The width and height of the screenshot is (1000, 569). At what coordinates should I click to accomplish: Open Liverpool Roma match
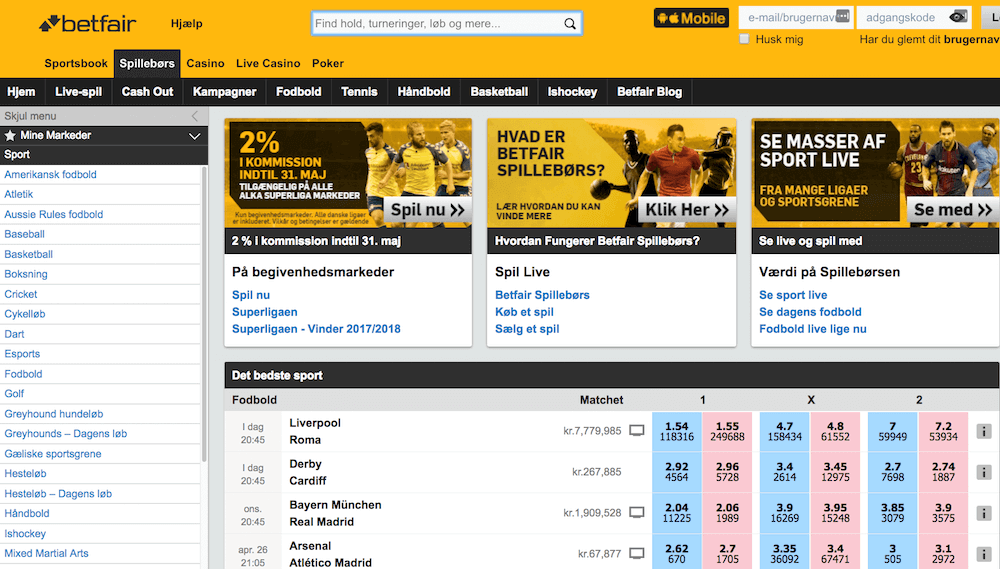pos(315,431)
